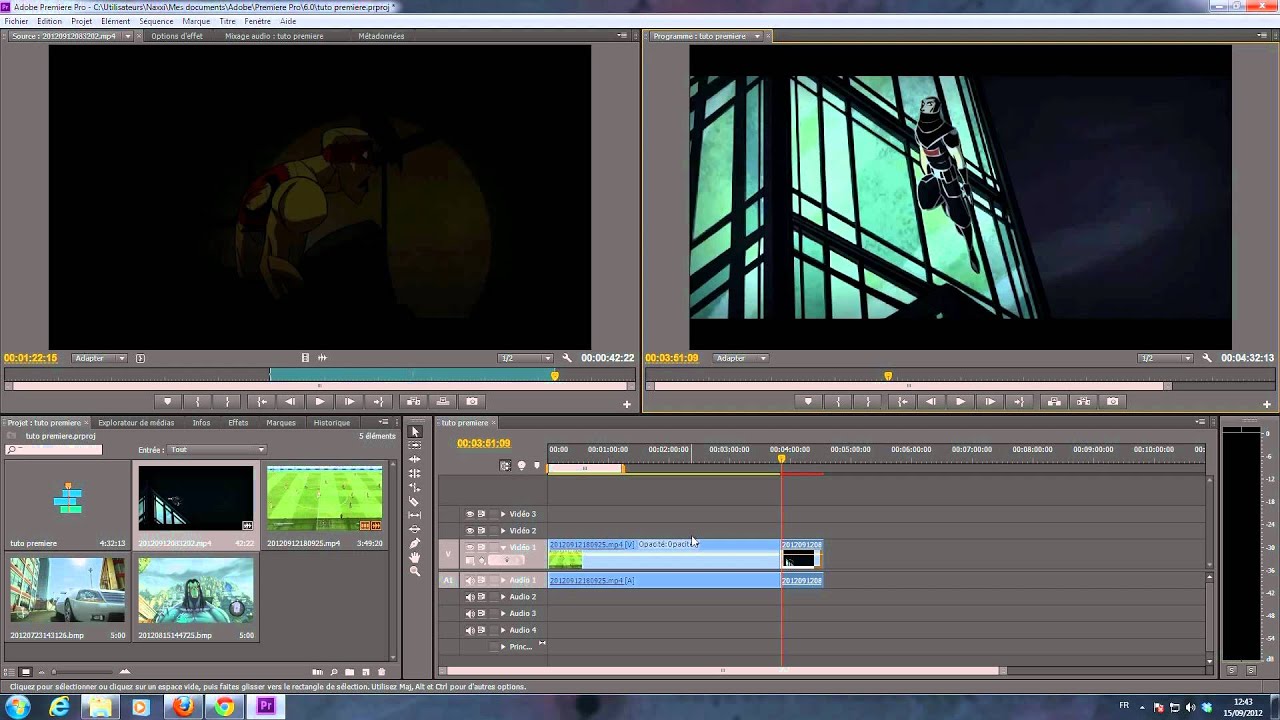Viewport: 1280px width, 720px height.
Task: Select the Rolling Edit tool
Action: point(415,473)
